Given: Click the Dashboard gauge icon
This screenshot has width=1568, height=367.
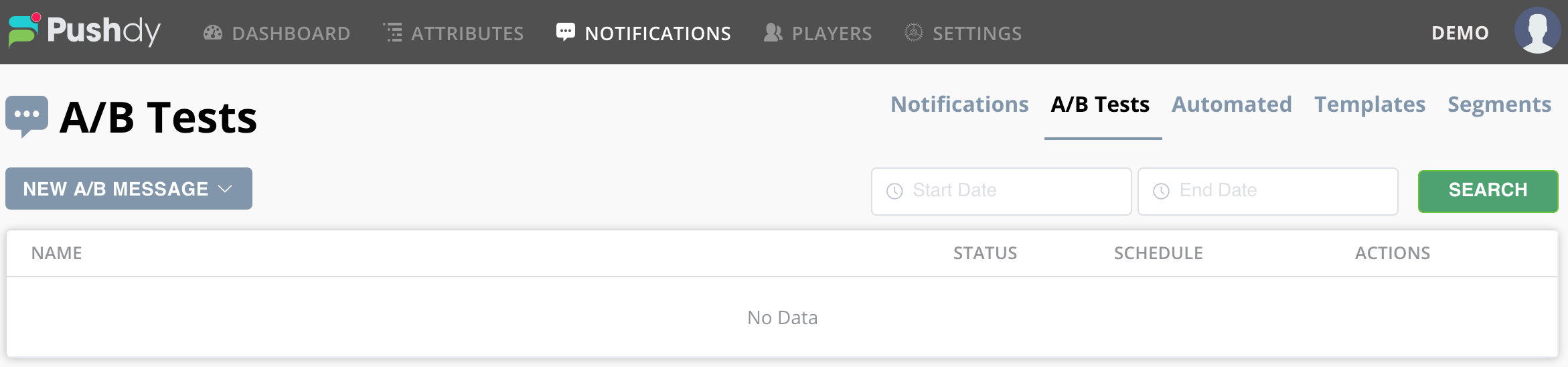Looking at the screenshot, I should point(213,33).
